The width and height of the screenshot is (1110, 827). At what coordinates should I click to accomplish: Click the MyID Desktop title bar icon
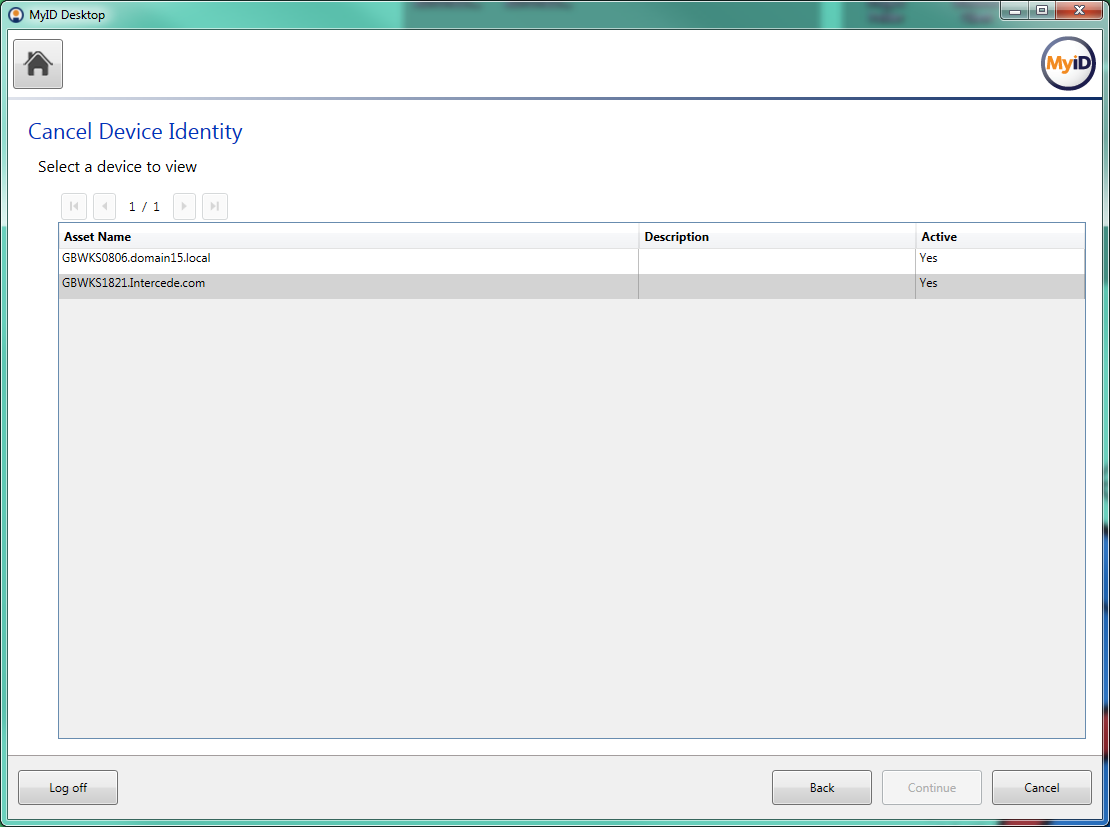[x=16, y=15]
